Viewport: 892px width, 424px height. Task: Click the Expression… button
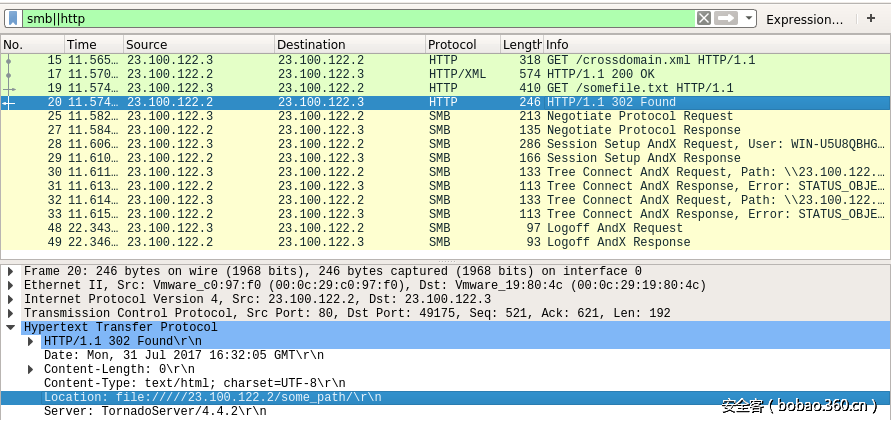(x=804, y=19)
